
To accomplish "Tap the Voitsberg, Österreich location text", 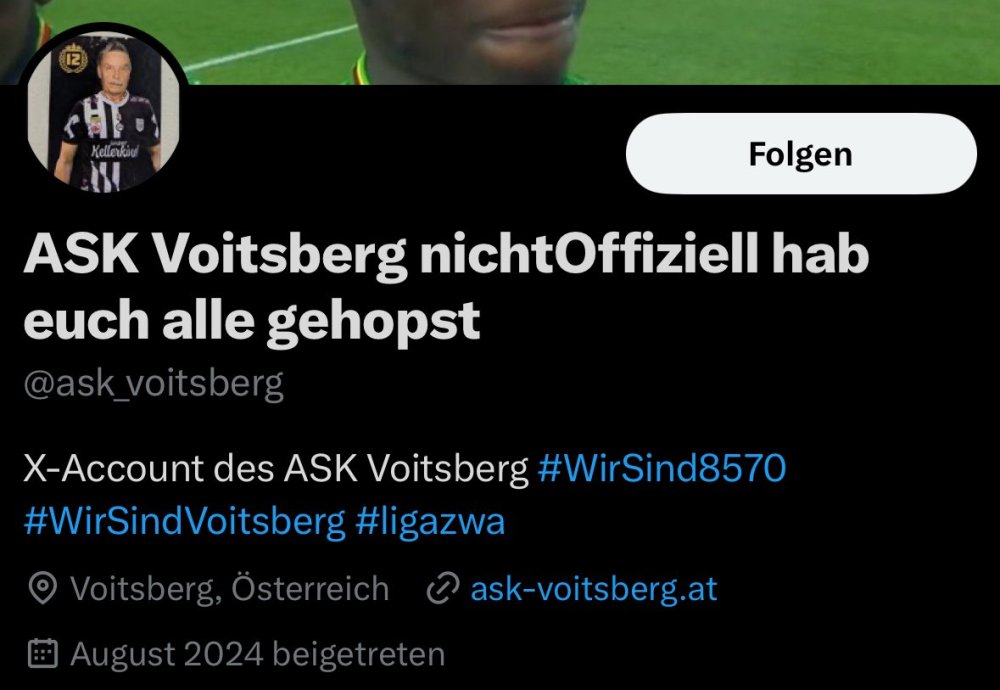I will pos(230,588).
